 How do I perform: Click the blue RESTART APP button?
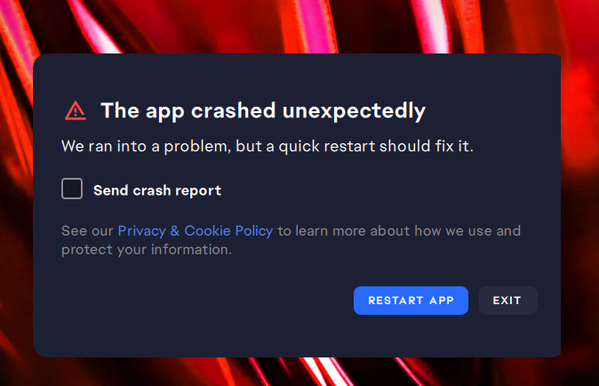411,300
